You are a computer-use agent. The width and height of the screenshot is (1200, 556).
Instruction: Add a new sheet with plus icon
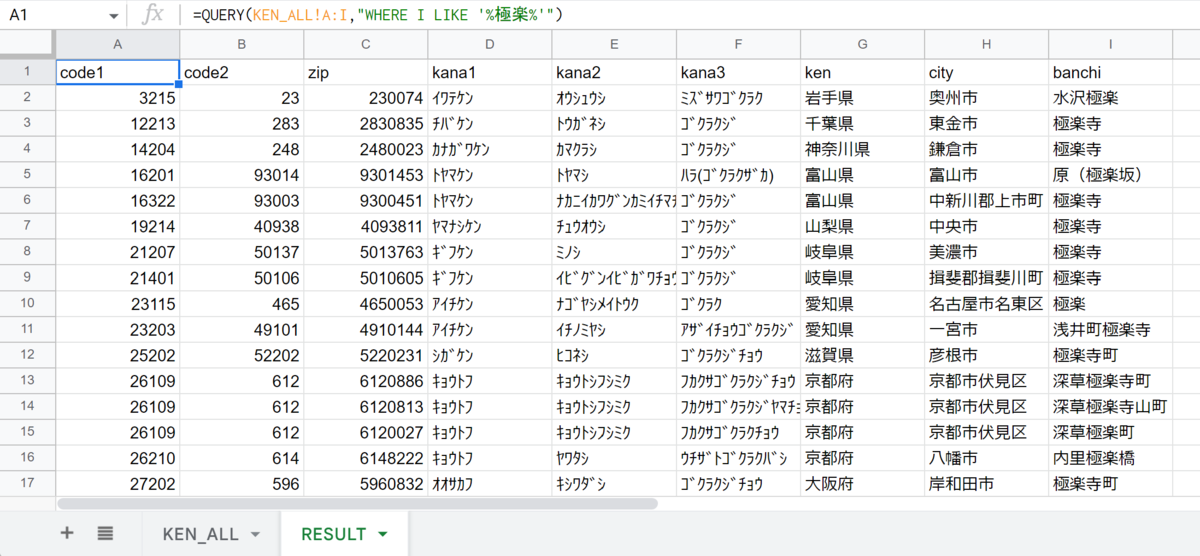pyautogui.click(x=67, y=533)
